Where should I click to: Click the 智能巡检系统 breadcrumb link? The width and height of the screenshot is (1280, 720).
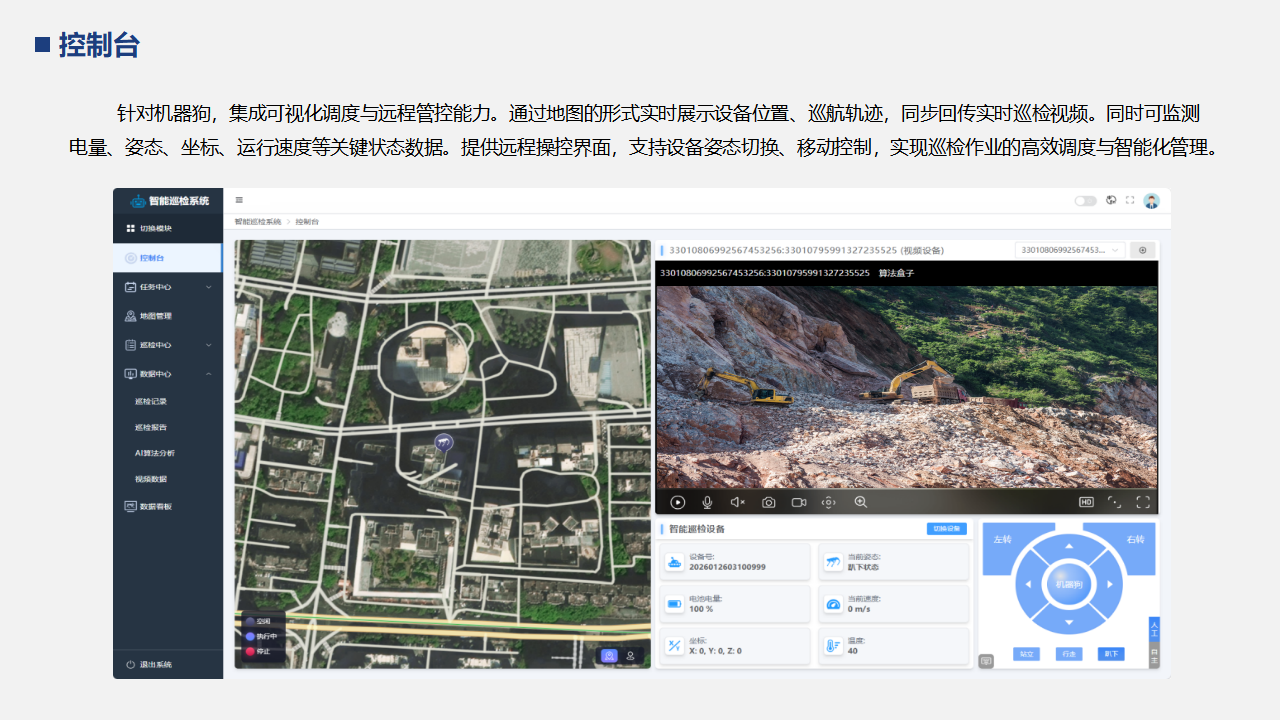pos(258,222)
